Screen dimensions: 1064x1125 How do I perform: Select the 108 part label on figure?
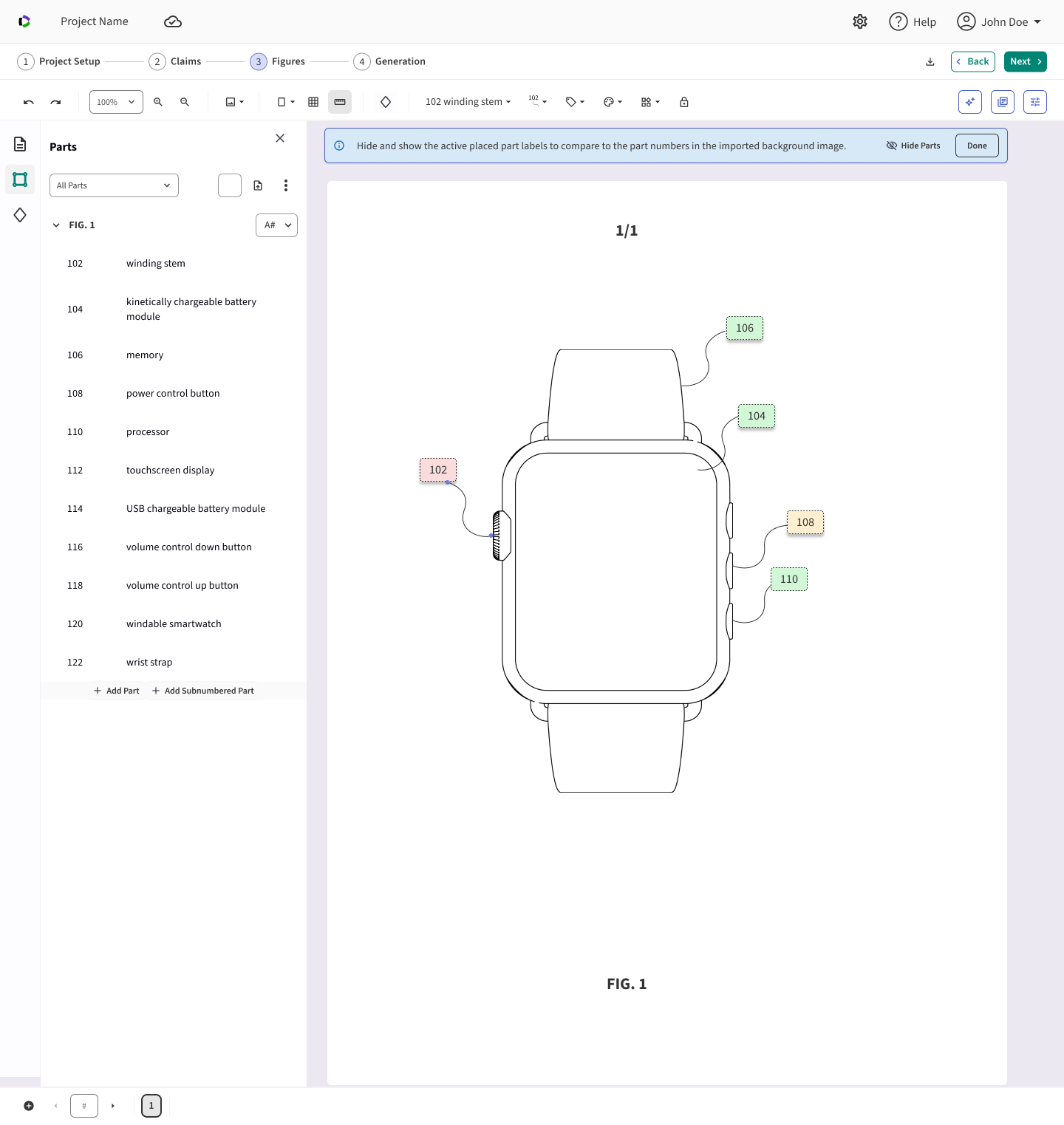(x=805, y=522)
